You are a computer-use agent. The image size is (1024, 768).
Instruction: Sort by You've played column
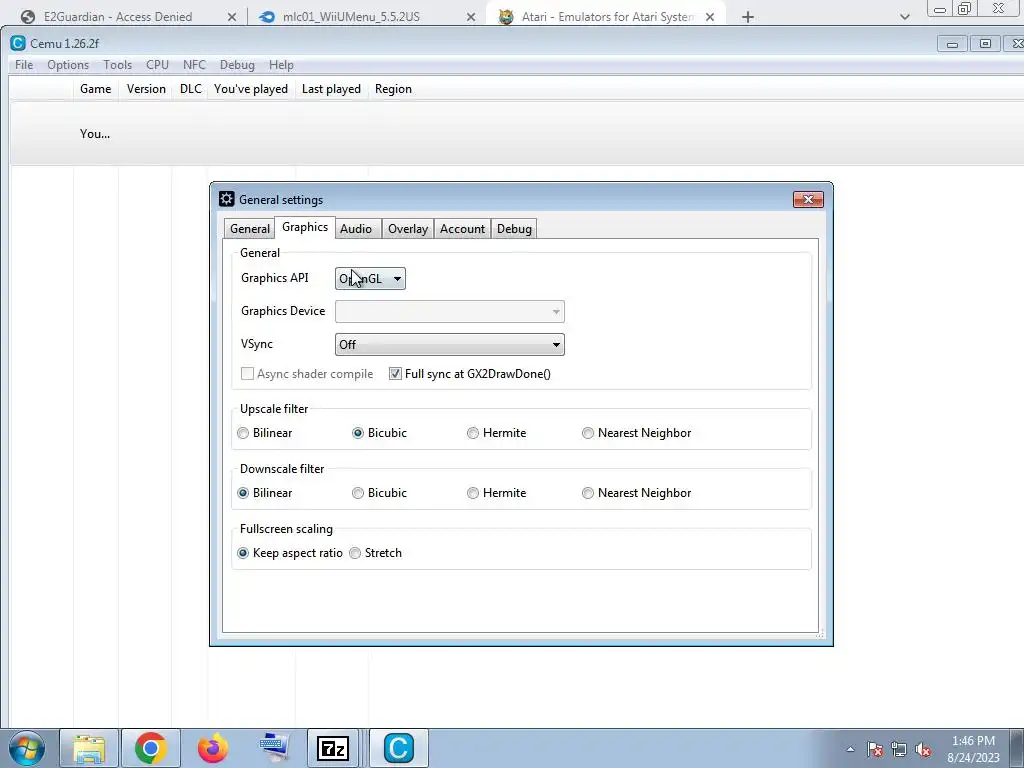tap(251, 89)
